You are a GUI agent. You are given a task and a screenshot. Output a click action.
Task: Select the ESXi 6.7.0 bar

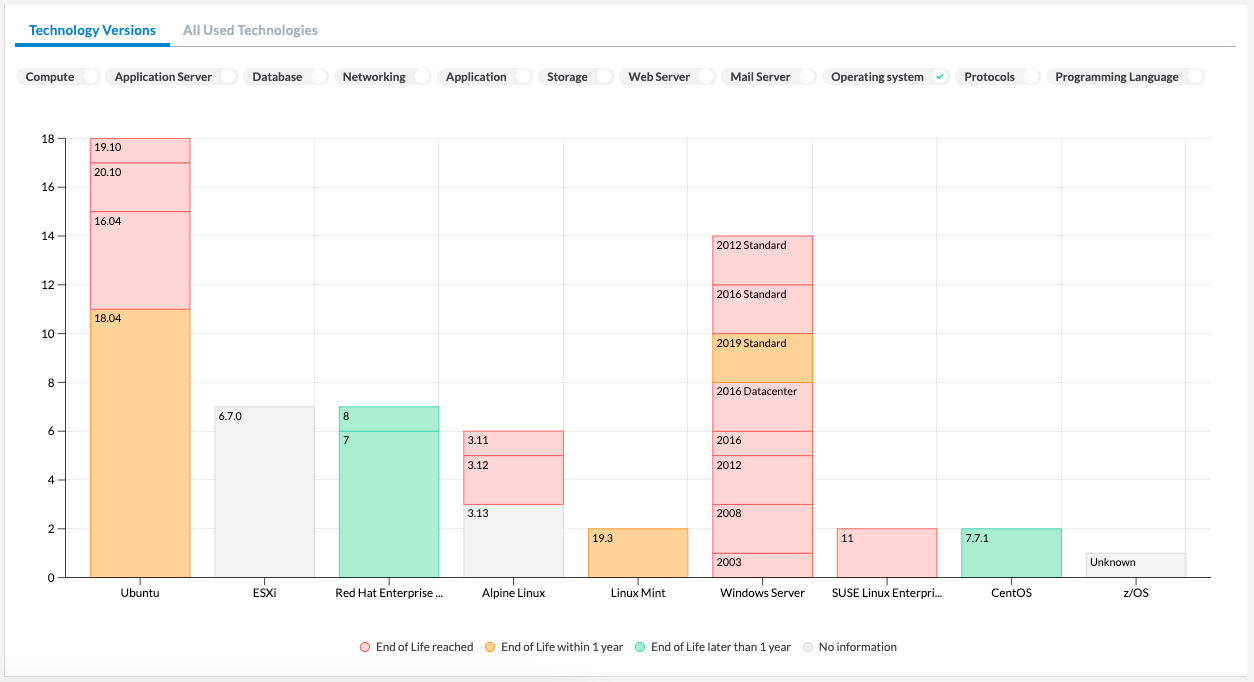(x=264, y=492)
